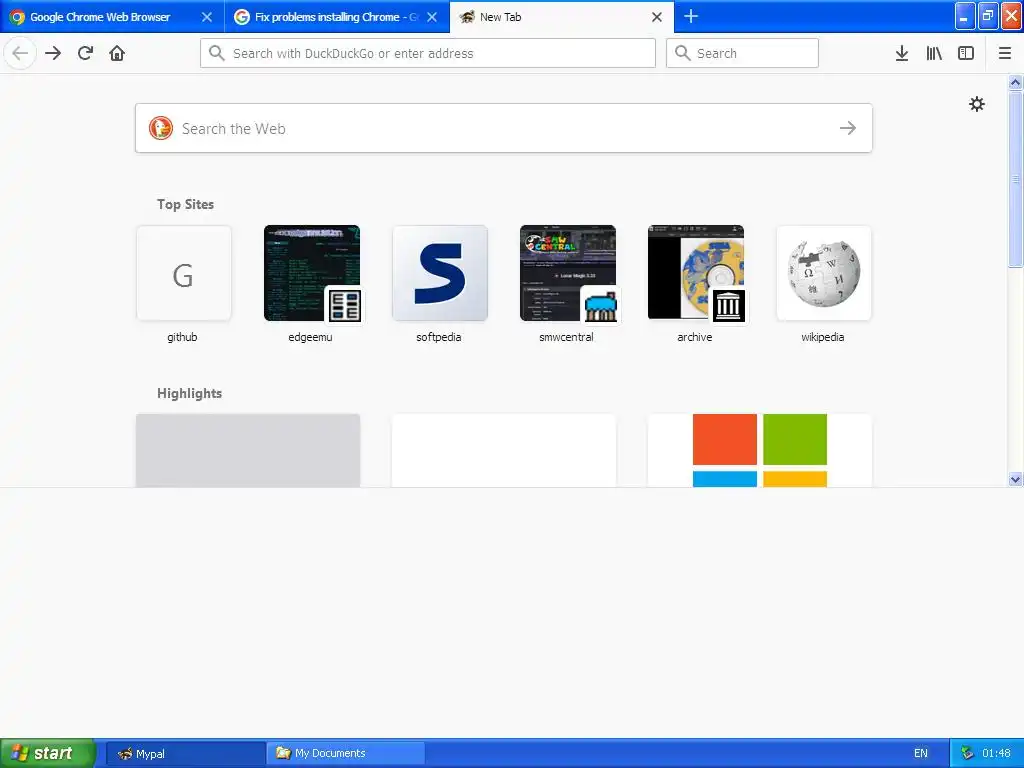Click the Top Sites section heading
This screenshot has height=768, width=1024.
185,204
